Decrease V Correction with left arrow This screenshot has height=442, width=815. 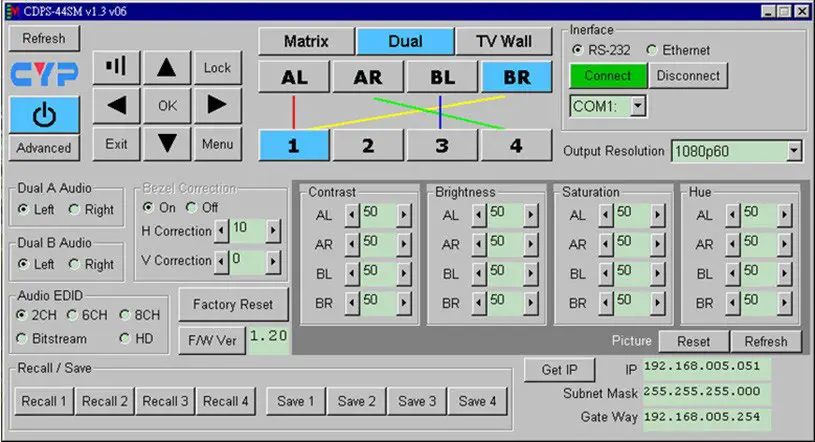[222, 262]
